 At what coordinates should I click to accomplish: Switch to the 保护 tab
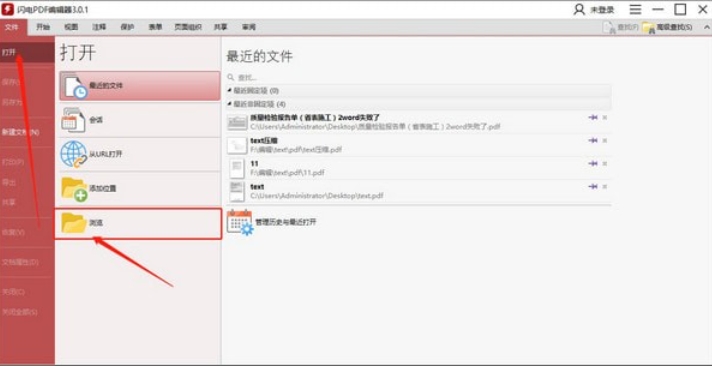click(x=128, y=27)
